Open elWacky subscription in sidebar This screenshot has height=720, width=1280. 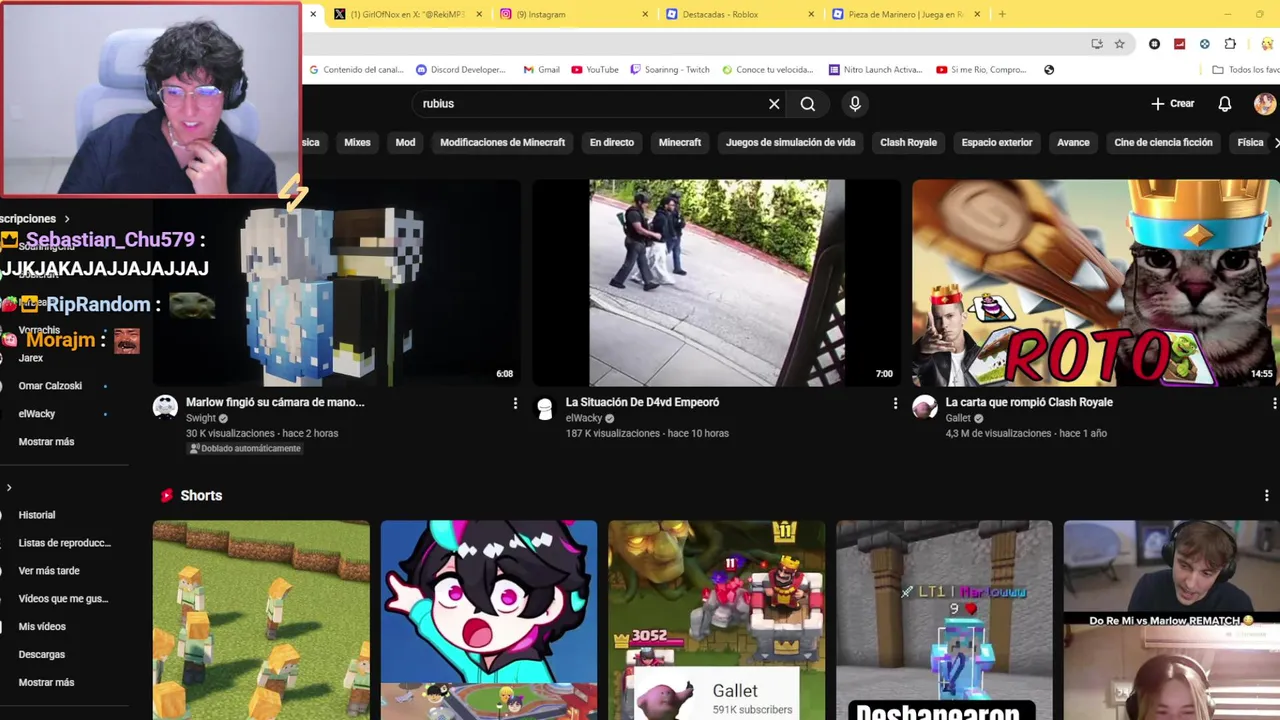click(x=37, y=414)
